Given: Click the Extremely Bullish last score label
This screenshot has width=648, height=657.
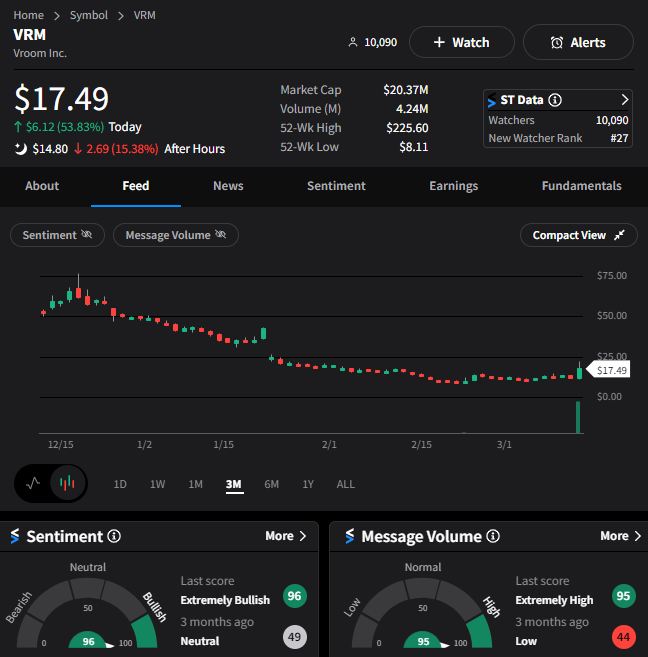Looking at the screenshot, I should point(225,600).
